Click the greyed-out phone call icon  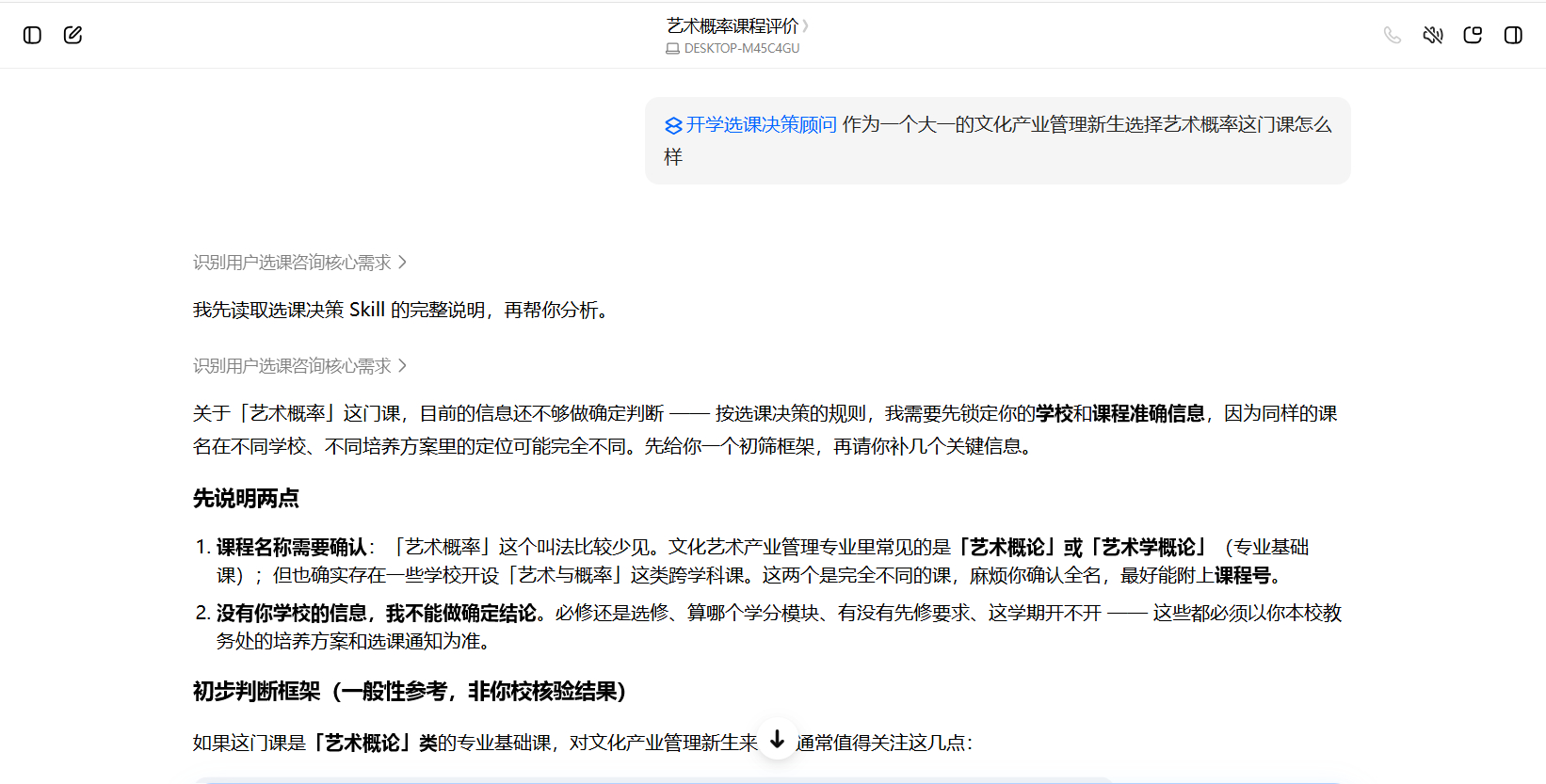coord(1393,35)
